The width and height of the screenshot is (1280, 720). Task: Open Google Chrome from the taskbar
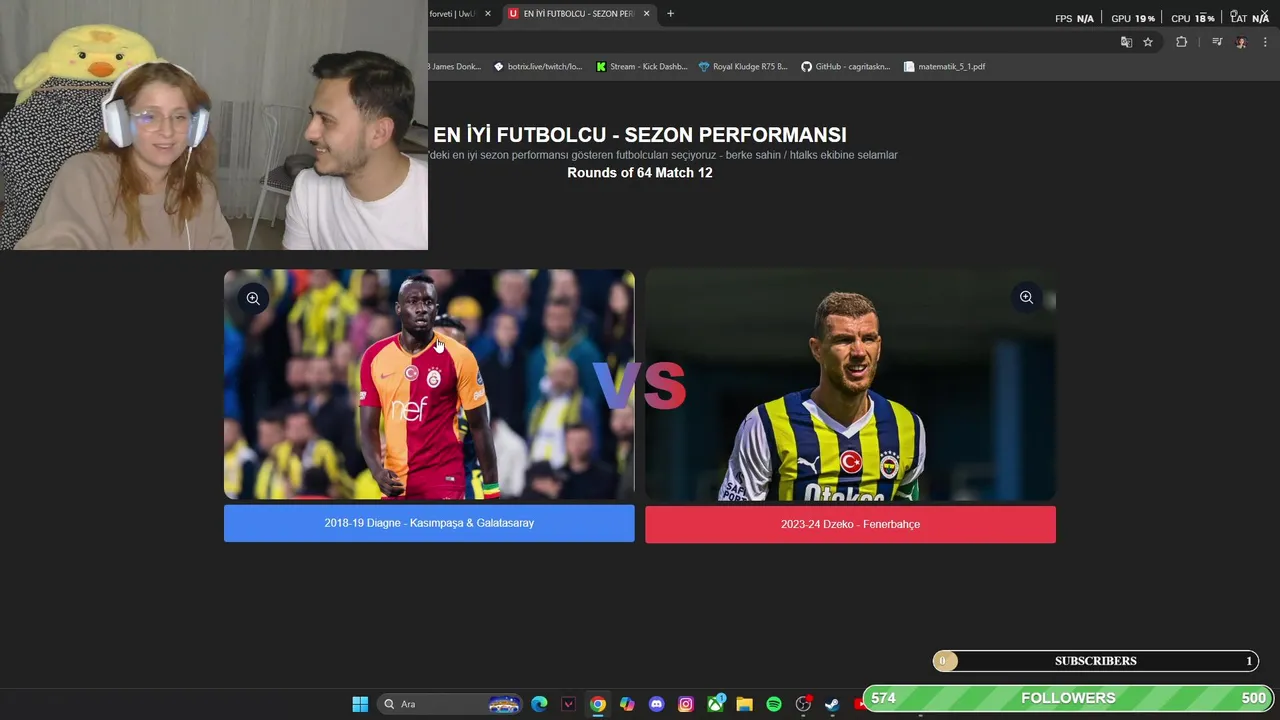(x=597, y=704)
